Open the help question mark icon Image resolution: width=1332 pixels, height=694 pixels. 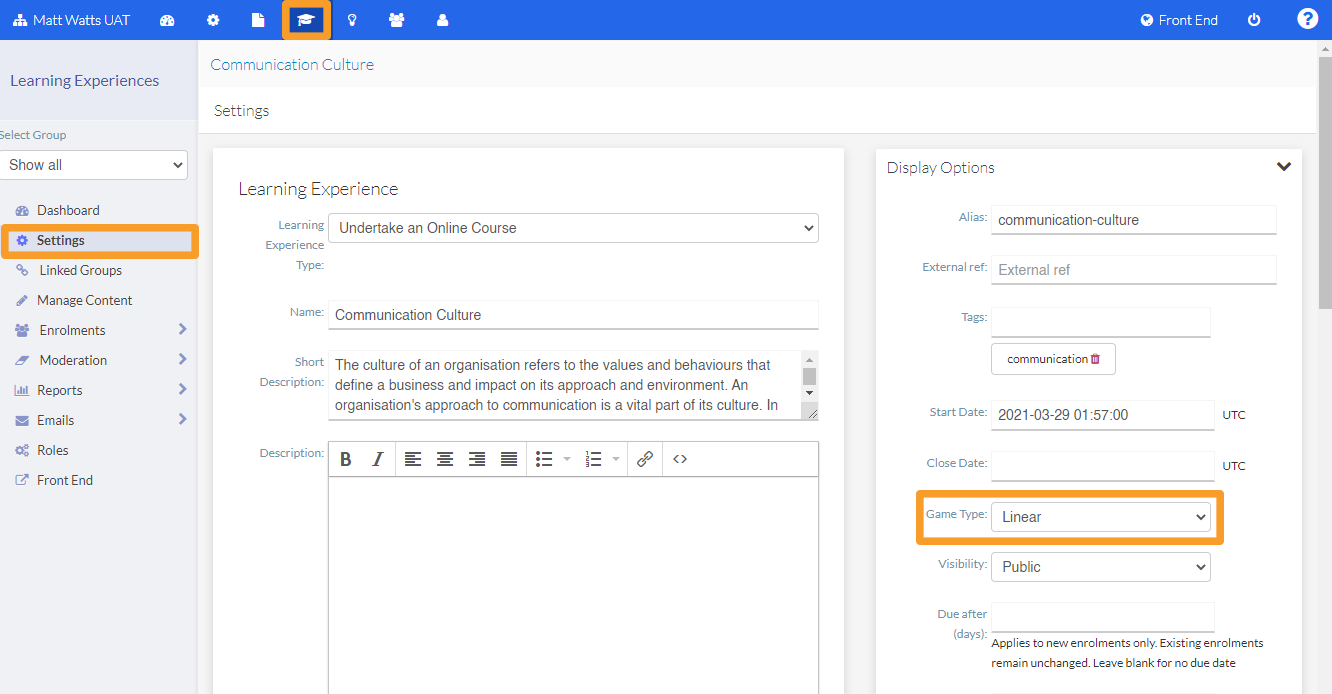click(x=1307, y=19)
